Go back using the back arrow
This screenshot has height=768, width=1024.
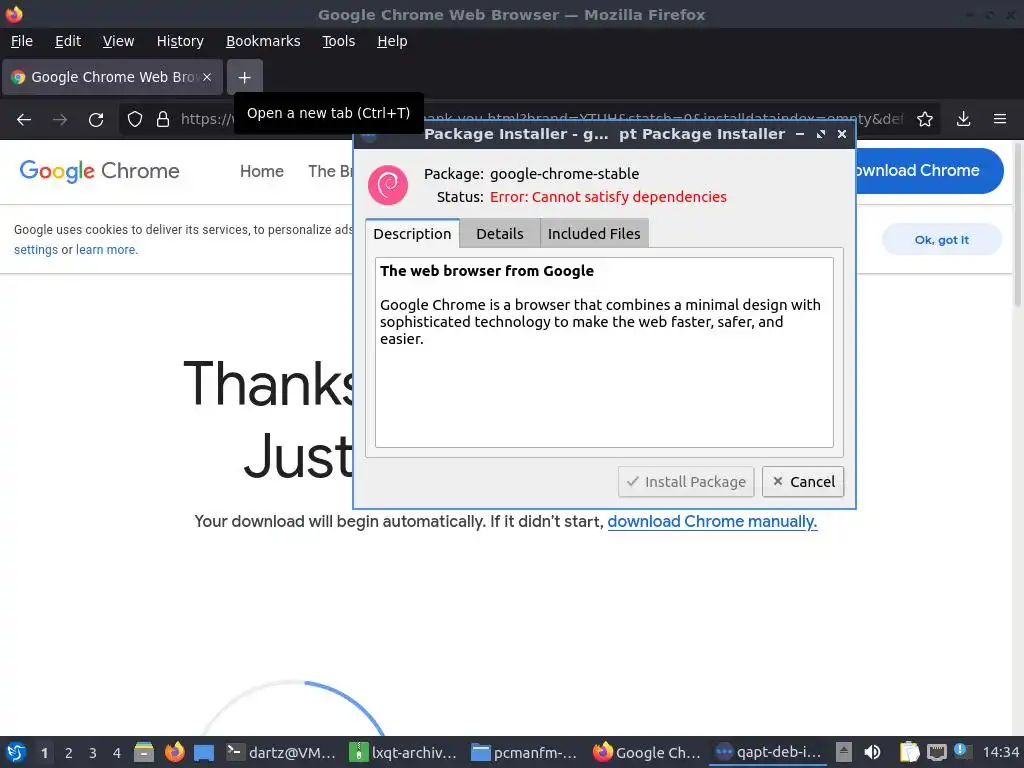[24, 120]
